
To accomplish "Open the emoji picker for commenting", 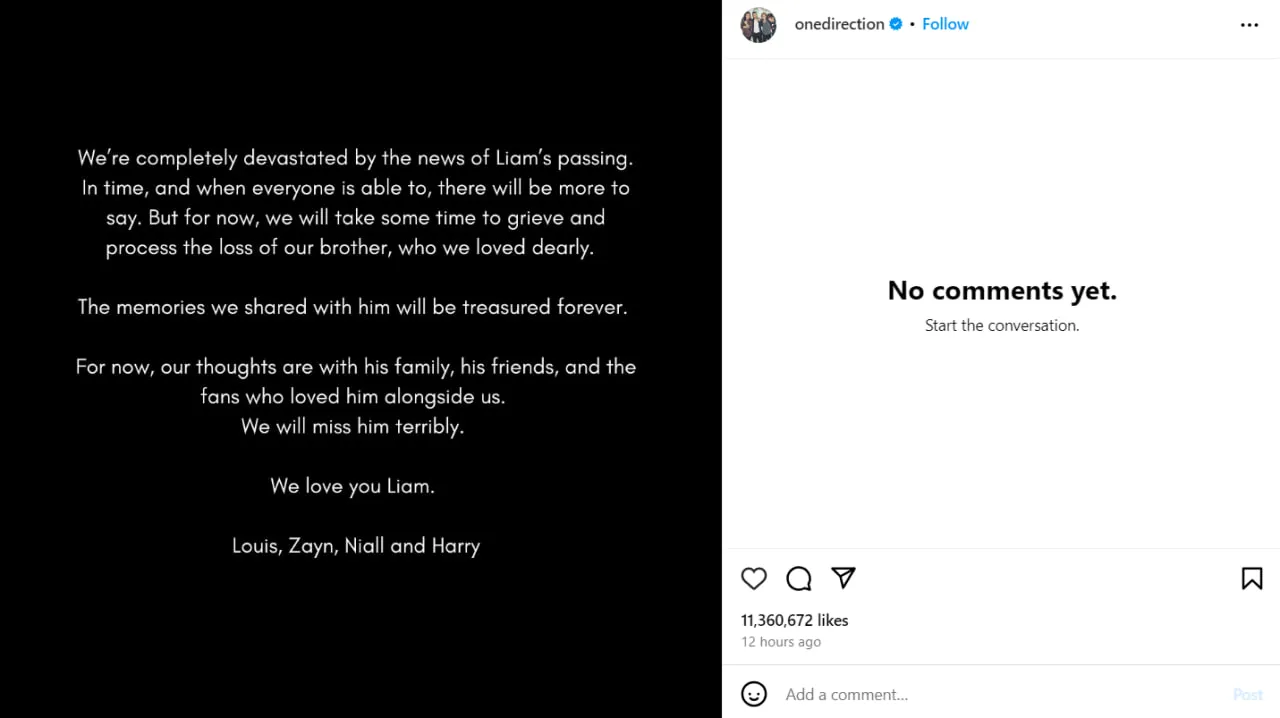I will tap(753, 693).
